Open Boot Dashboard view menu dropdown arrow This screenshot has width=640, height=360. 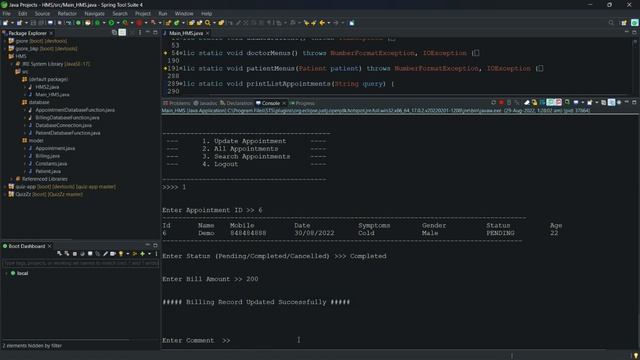(x=149, y=254)
